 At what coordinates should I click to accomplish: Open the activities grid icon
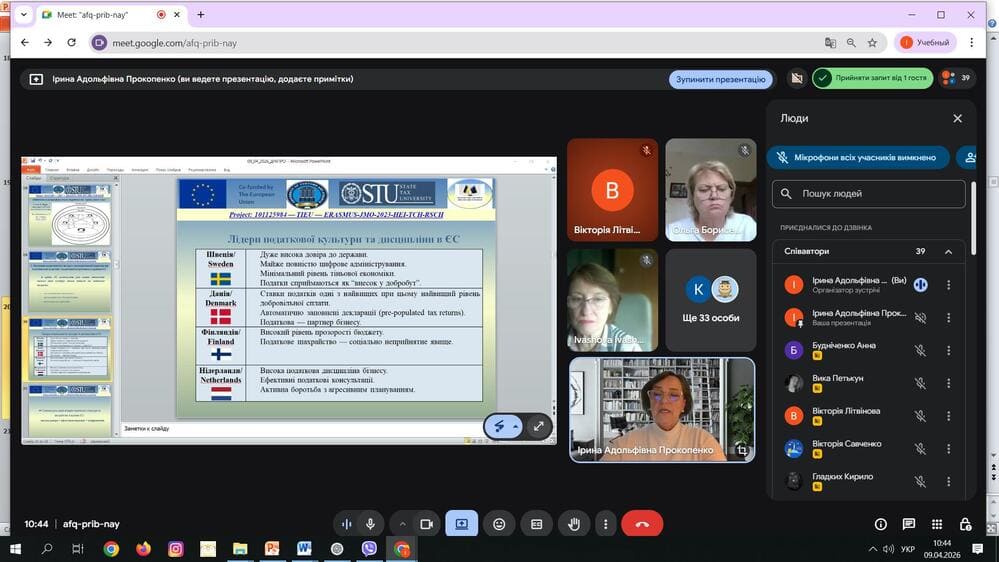coord(937,524)
